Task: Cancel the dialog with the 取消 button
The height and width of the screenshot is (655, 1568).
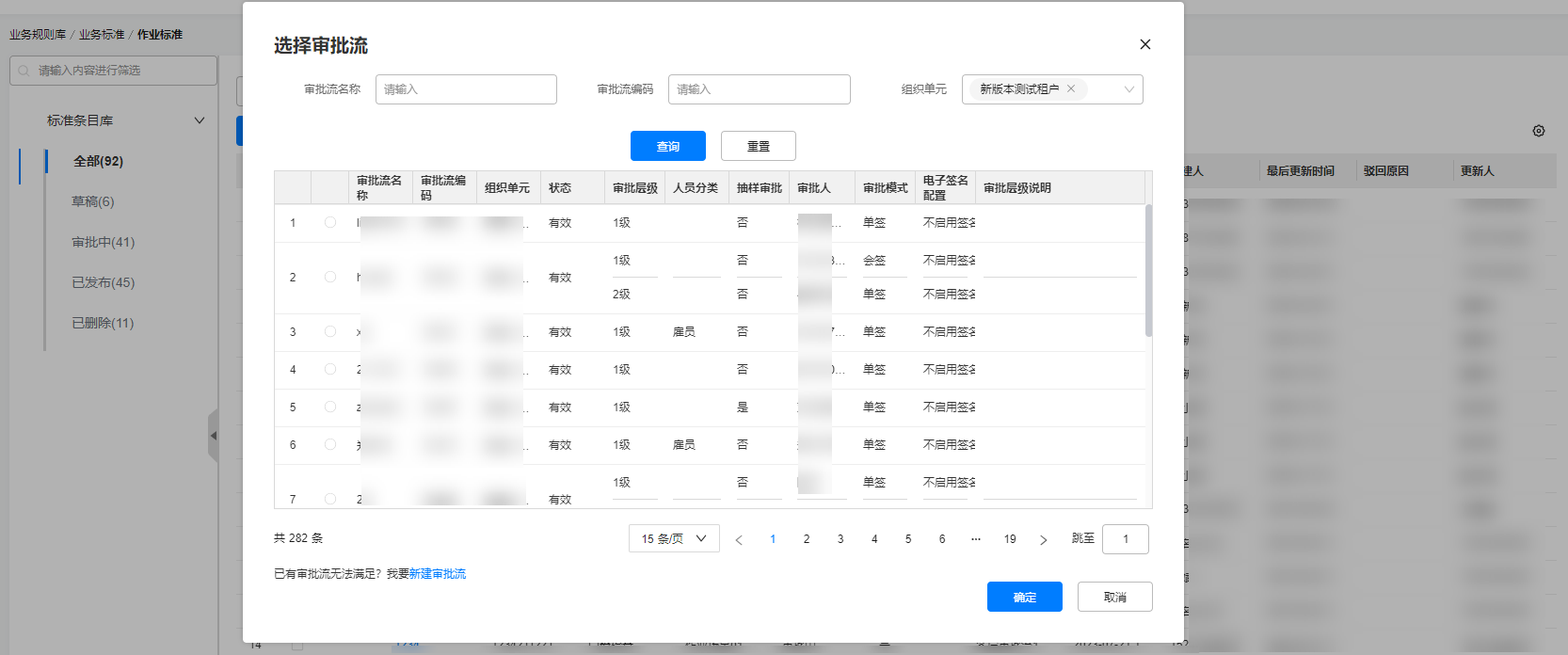Action: (1115, 597)
